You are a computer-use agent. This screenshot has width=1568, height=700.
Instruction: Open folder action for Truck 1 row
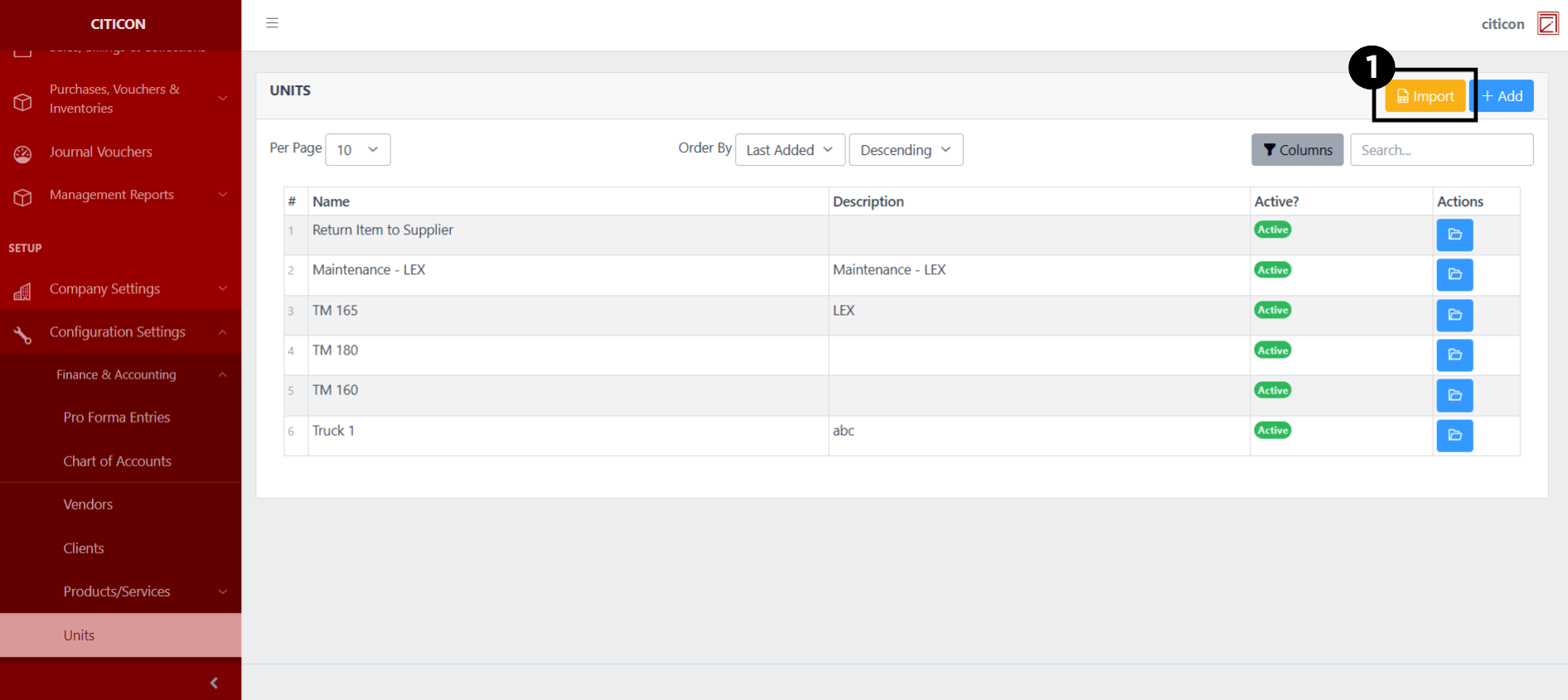click(1454, 435)
